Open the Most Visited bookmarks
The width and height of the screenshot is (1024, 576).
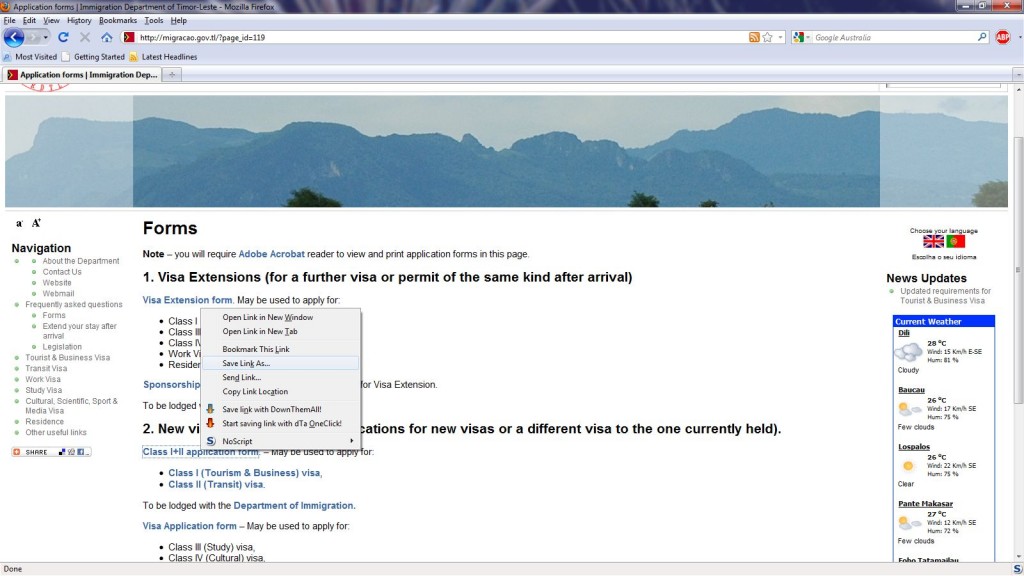[x=30, y=57]
